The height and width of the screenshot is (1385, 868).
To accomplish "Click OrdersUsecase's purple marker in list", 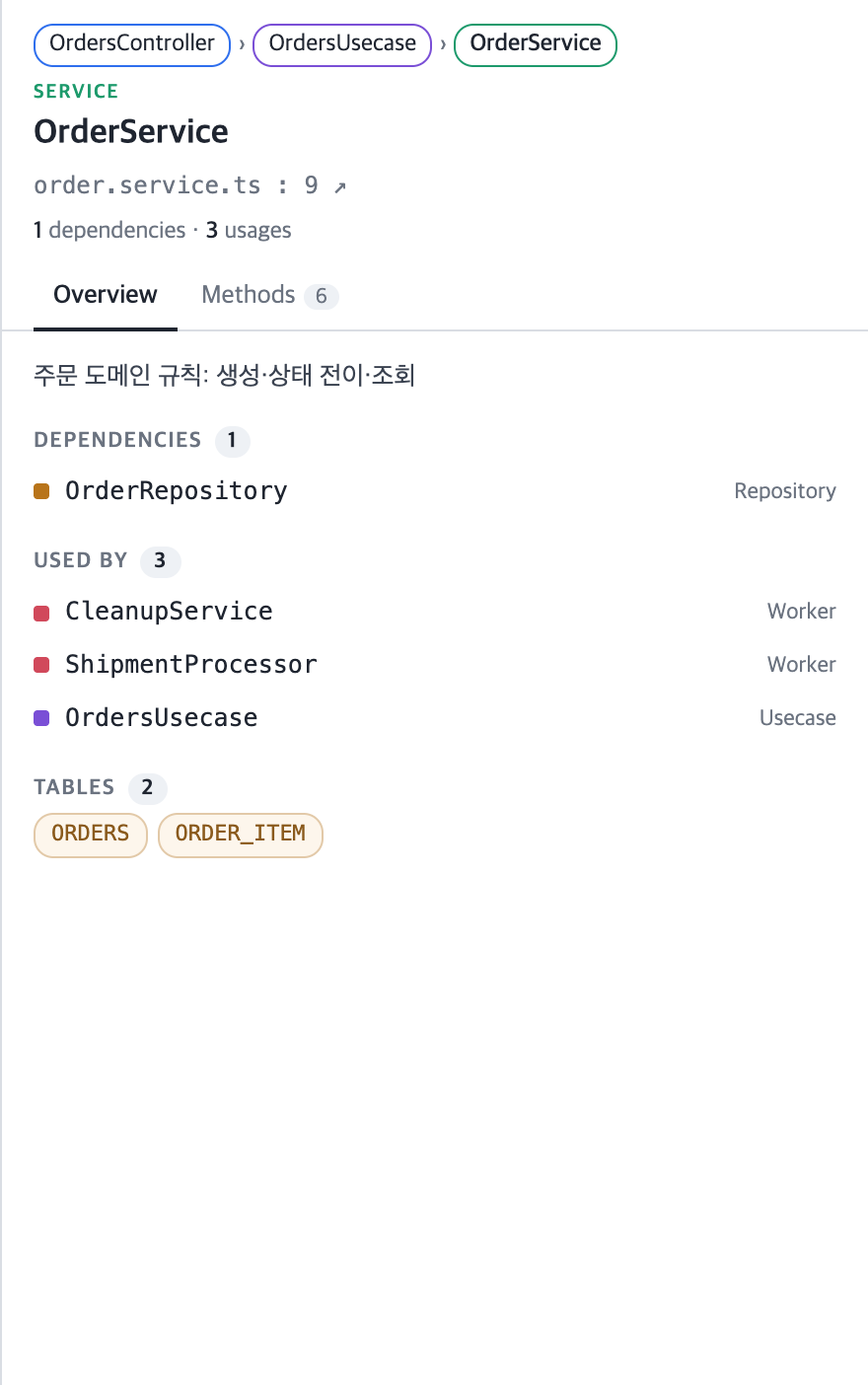I will click(x=41, y=718).
